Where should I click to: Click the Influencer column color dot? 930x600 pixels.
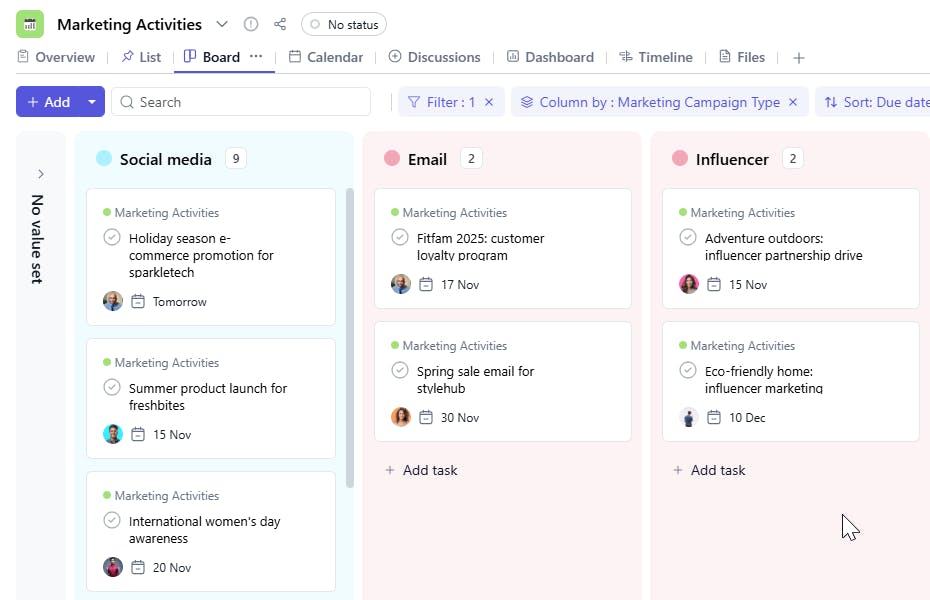pos(680,158)
